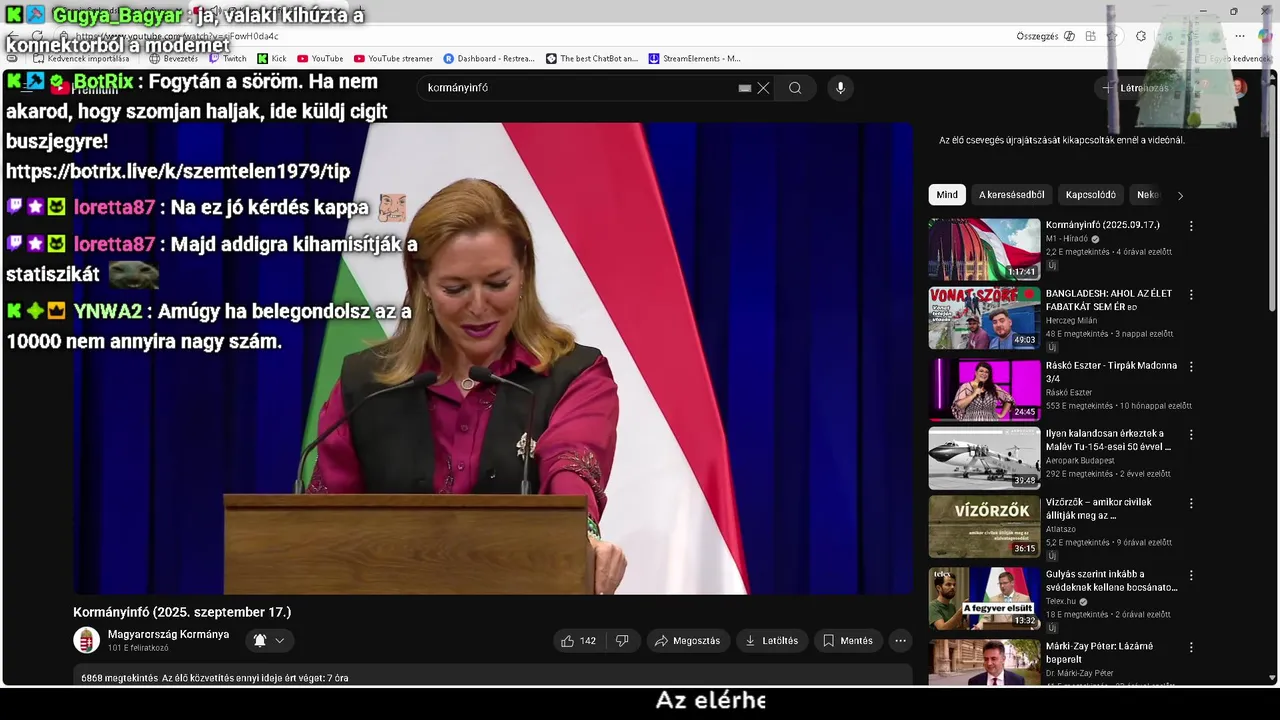
Task: Open Ráskó Eszter Tirpák Madonna thumbnail
Action: click(x=984, y=389)
